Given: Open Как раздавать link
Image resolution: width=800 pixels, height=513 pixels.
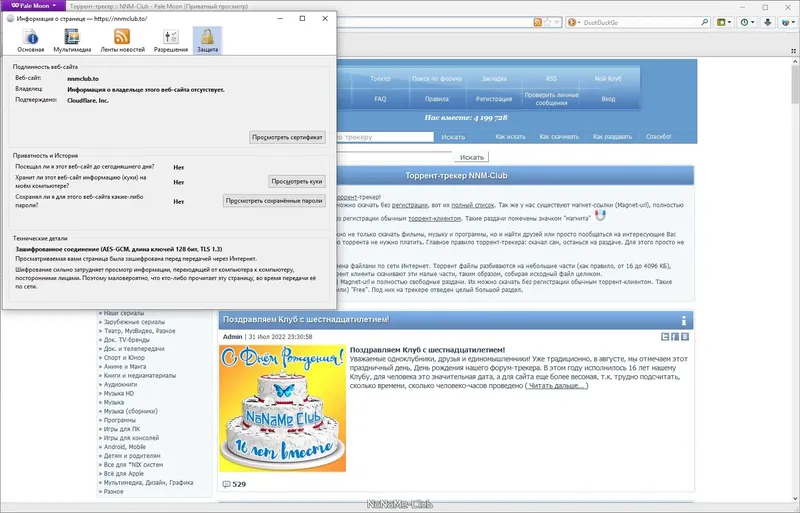Looking at the screenshot, I should click(x=612, y=137).
